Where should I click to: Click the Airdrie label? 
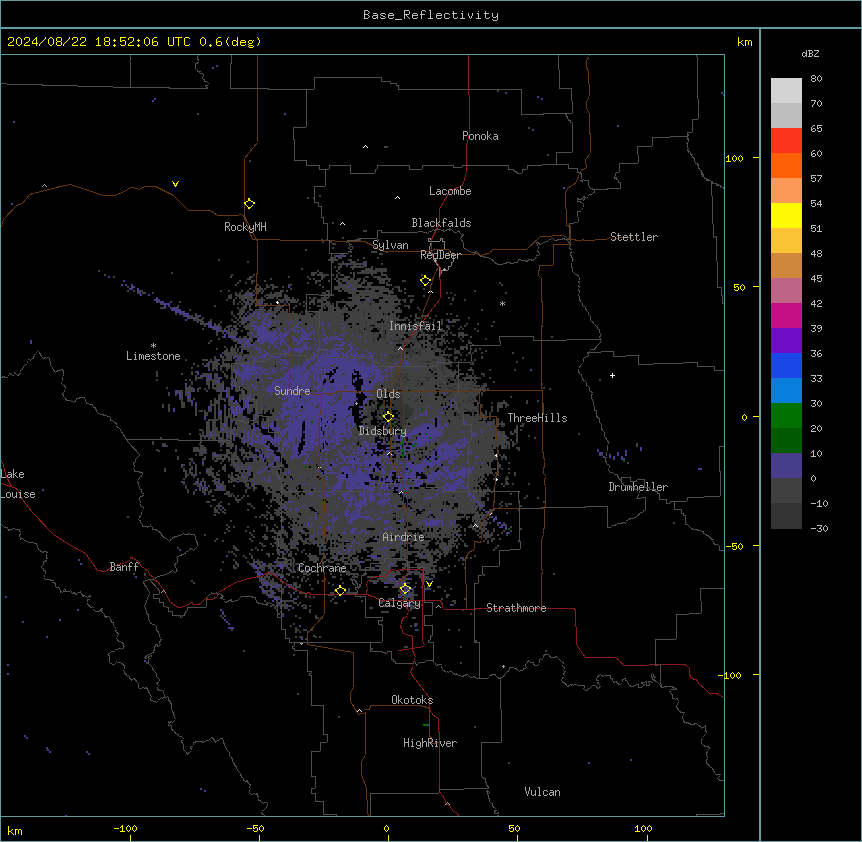404,537
